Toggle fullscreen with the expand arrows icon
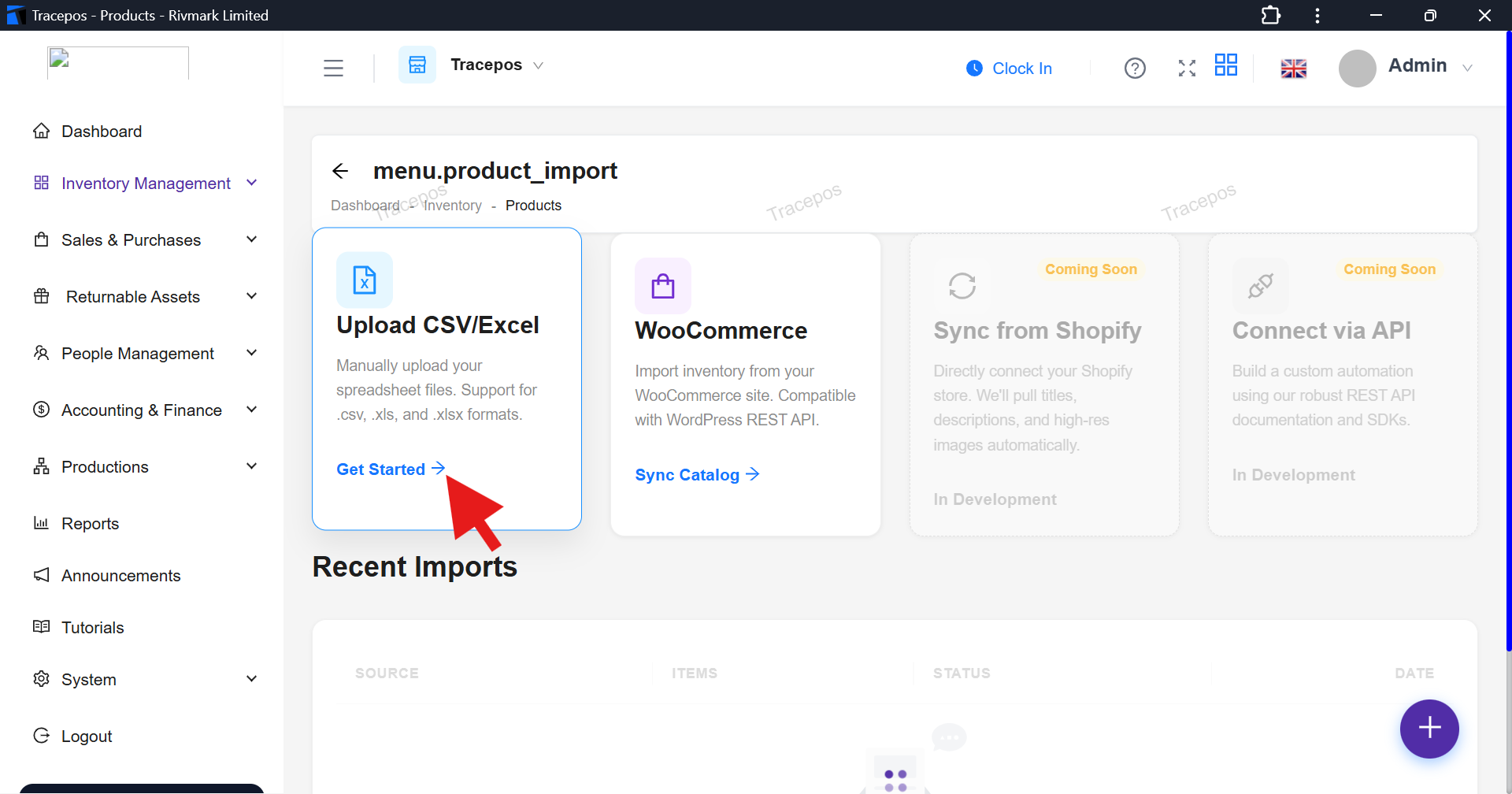 tap(1187, 69)
